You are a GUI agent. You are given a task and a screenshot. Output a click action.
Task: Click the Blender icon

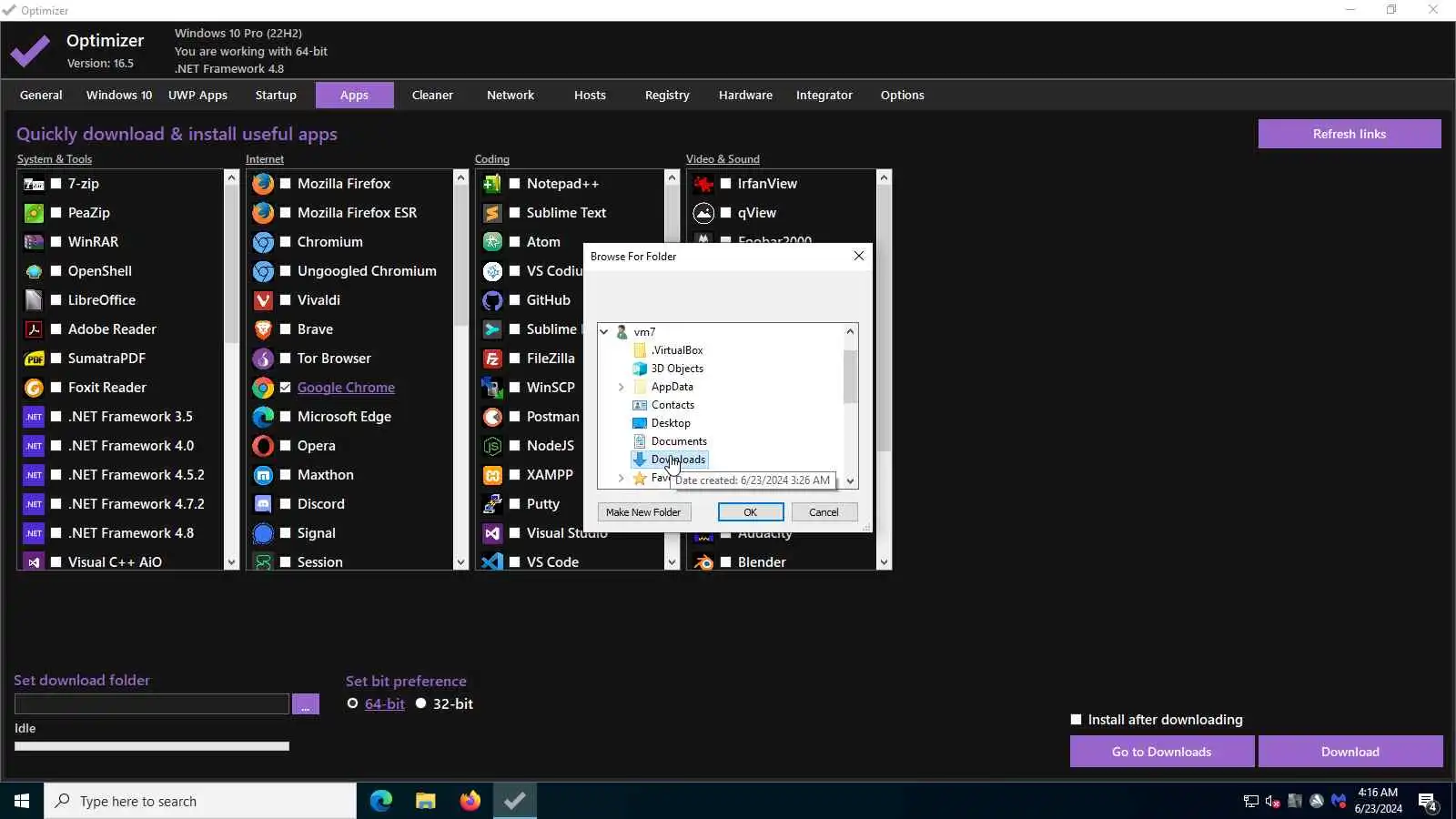click(x=703, y=562)
